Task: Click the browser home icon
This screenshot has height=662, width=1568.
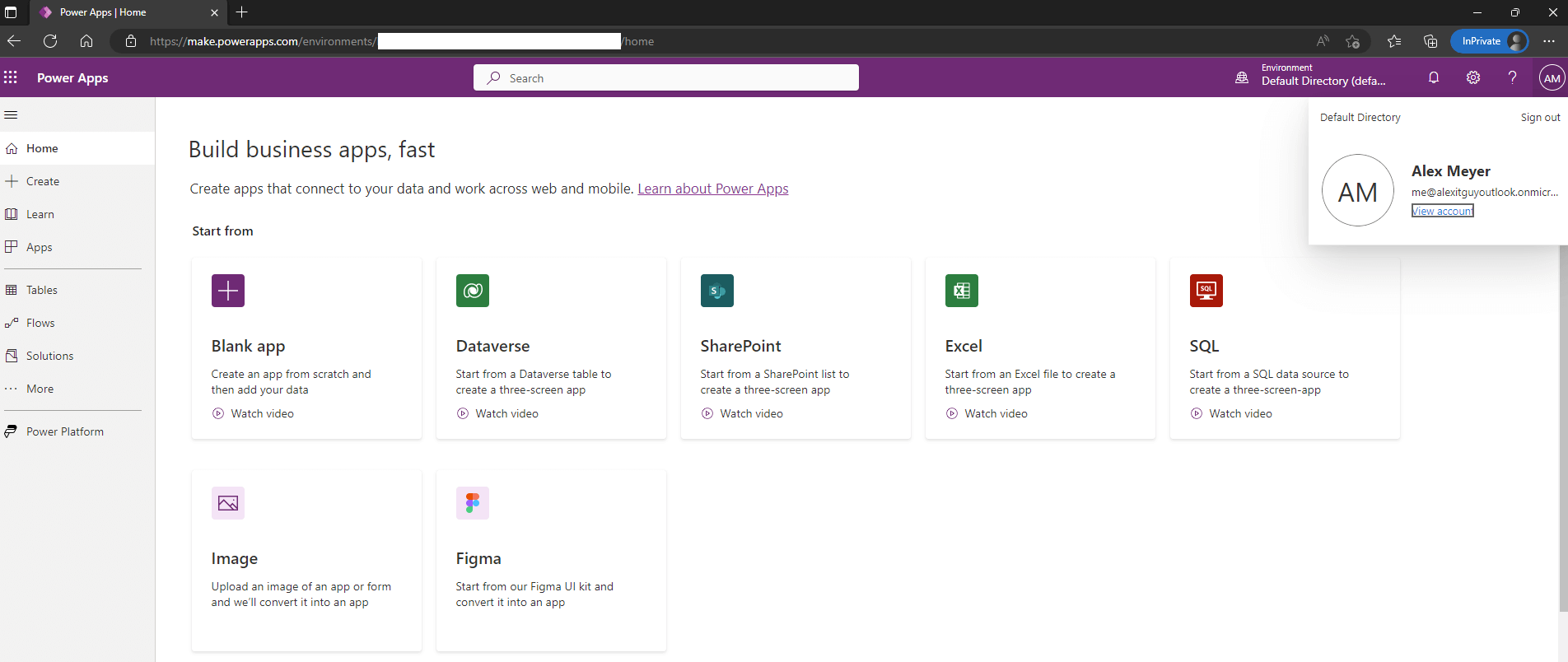Action: [x=86, y=41]
